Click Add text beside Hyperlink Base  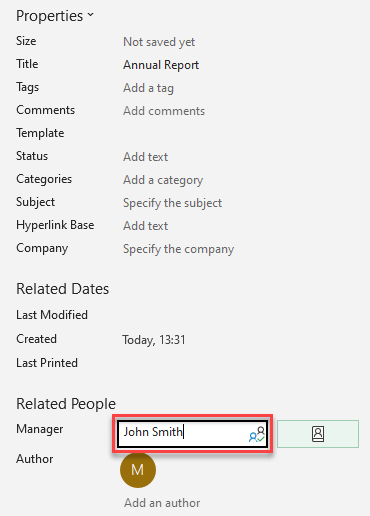point(145,226)
